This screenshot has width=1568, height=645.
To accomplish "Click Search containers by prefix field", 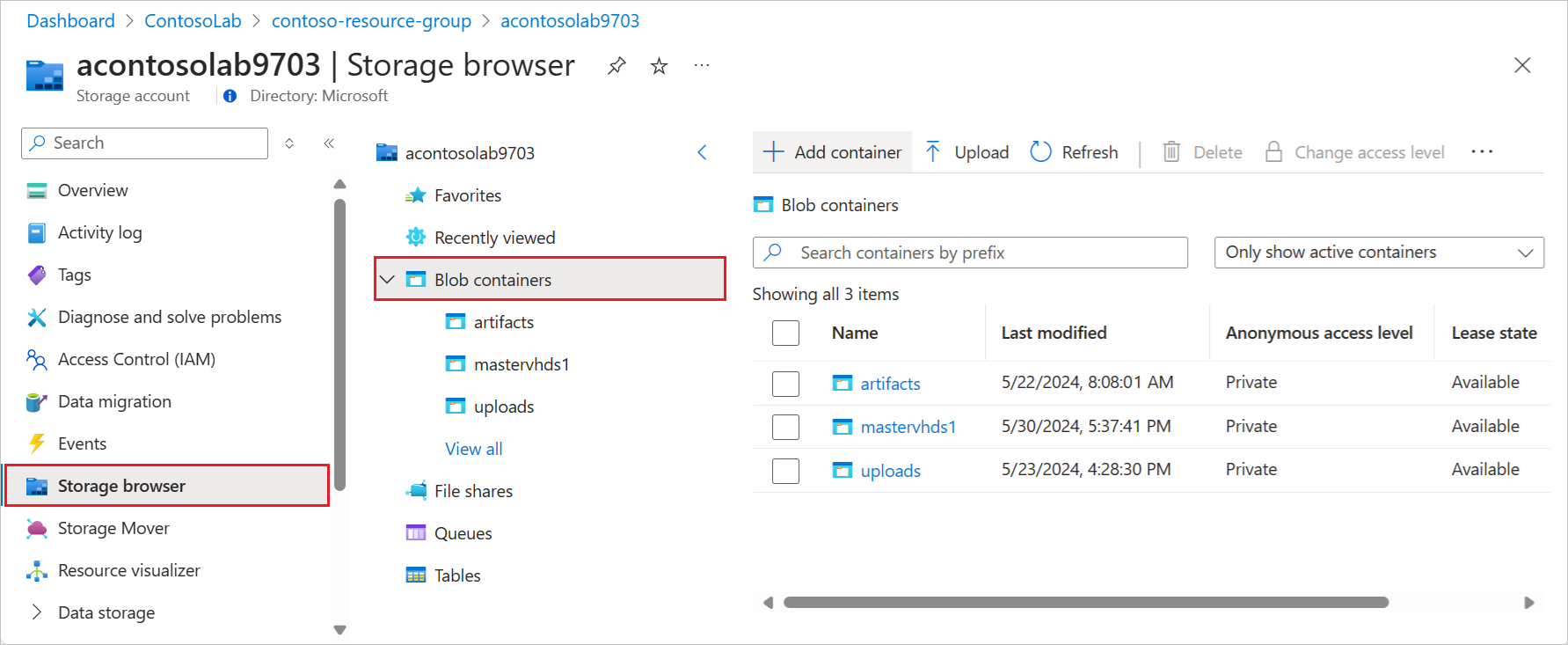I will pos(970,253).
